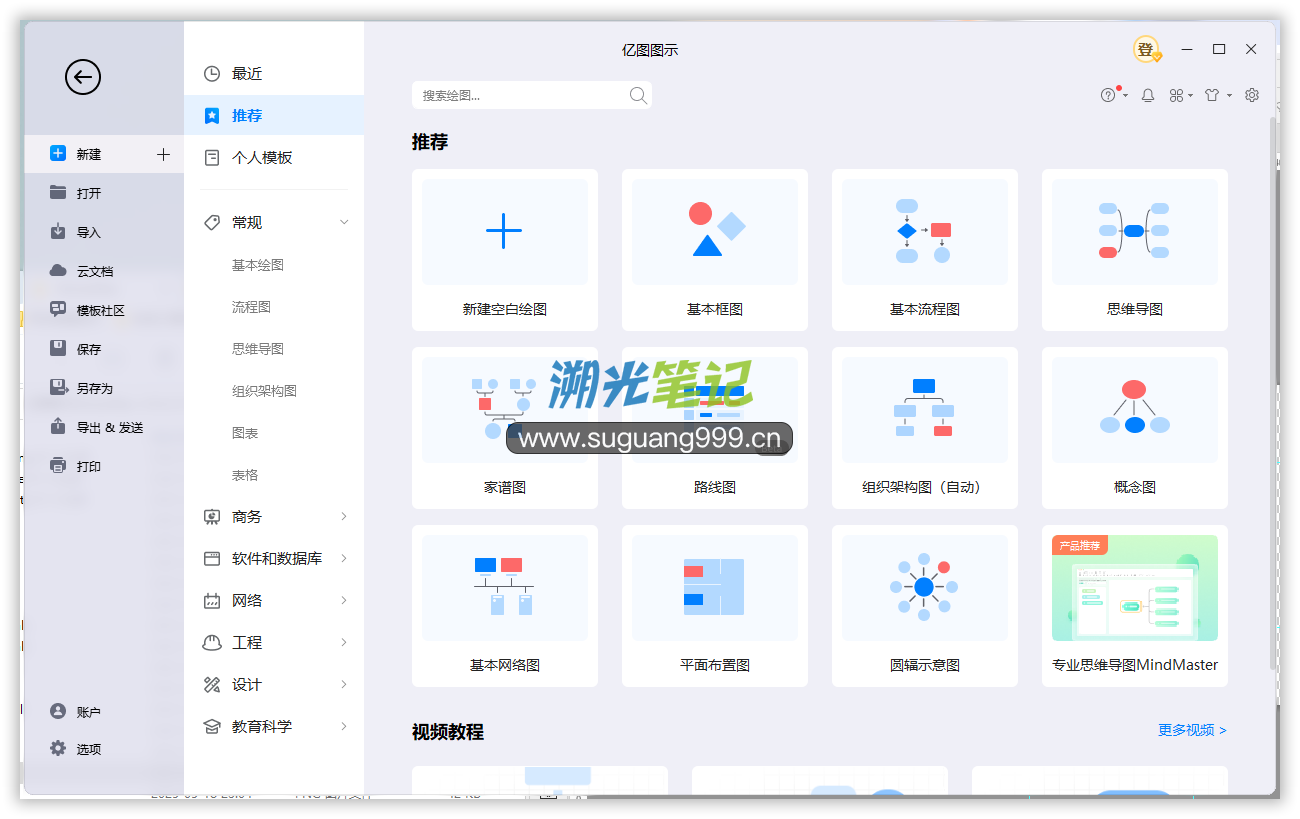
Task: Click the login avatar icon
Action: [1146, 49]
